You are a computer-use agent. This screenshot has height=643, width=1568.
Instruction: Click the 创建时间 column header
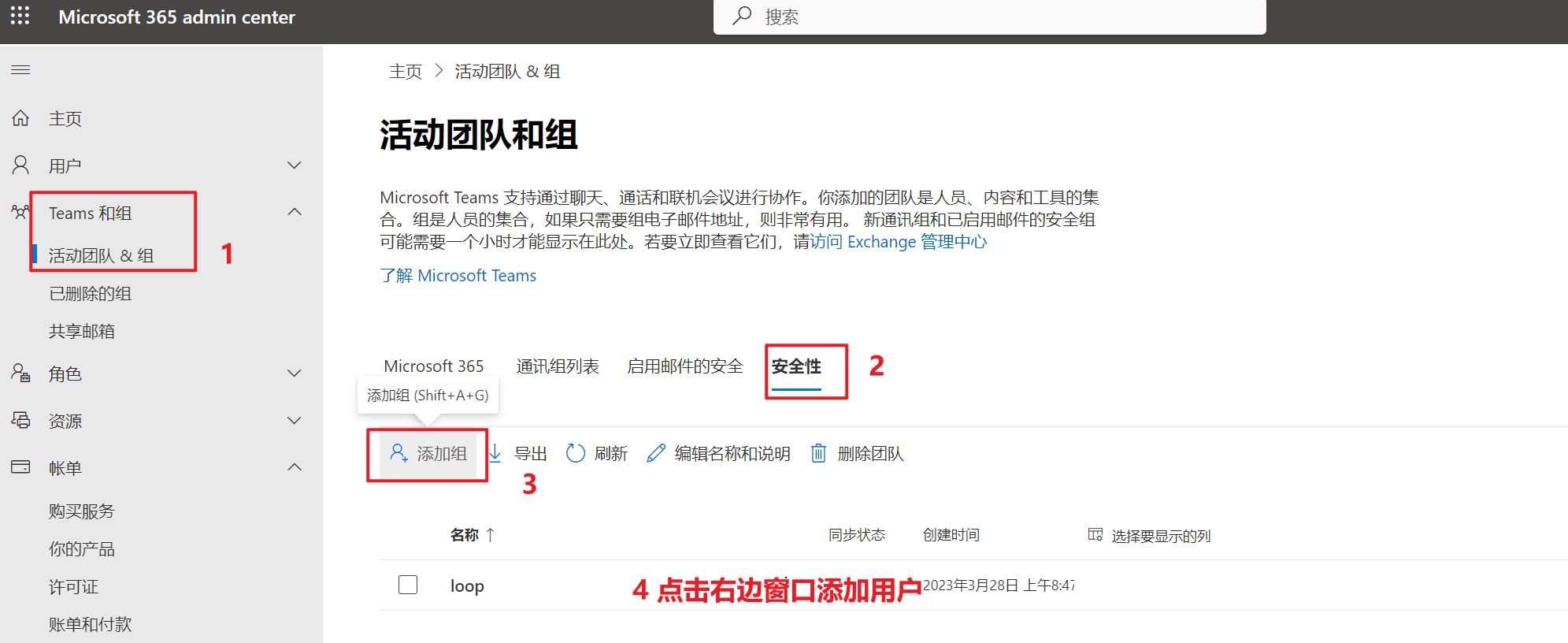[951, 535]
